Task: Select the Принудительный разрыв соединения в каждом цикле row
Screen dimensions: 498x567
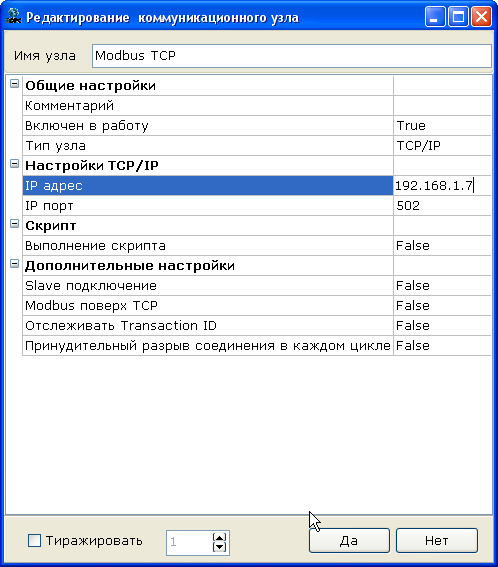Action: (x=208, y=346)
